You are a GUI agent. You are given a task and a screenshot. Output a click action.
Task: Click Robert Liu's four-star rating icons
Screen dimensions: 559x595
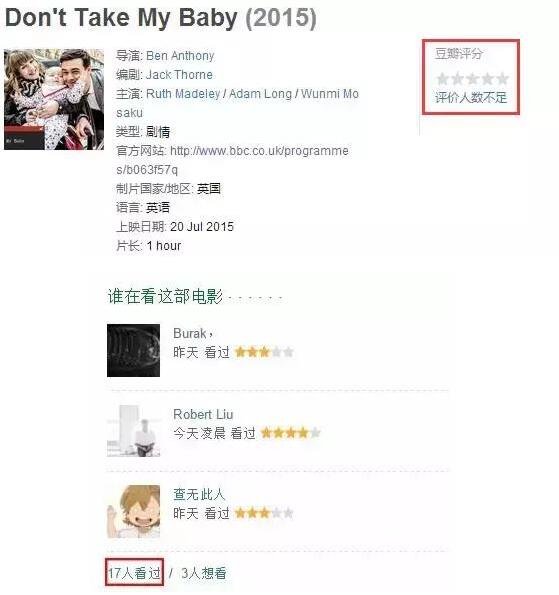click(291, 433)
